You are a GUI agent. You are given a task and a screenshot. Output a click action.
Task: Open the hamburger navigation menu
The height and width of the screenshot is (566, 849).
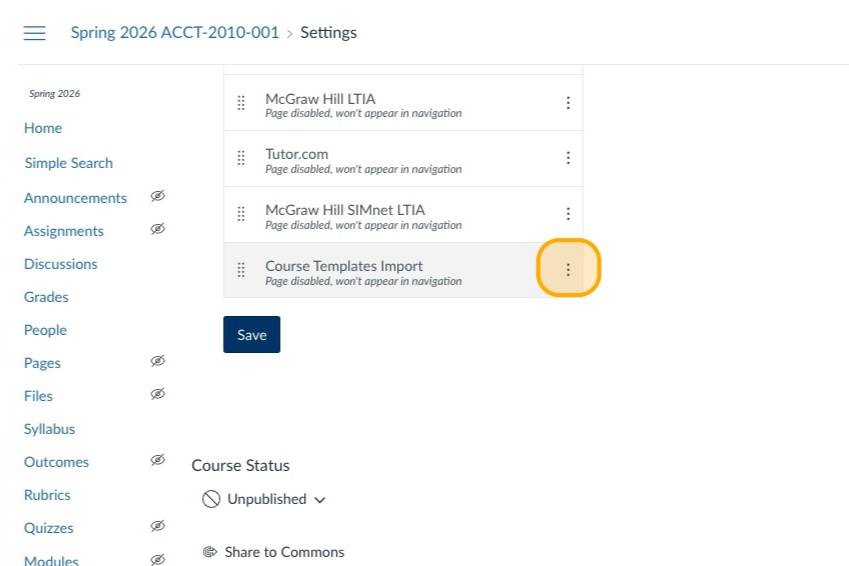pos(35,33)
